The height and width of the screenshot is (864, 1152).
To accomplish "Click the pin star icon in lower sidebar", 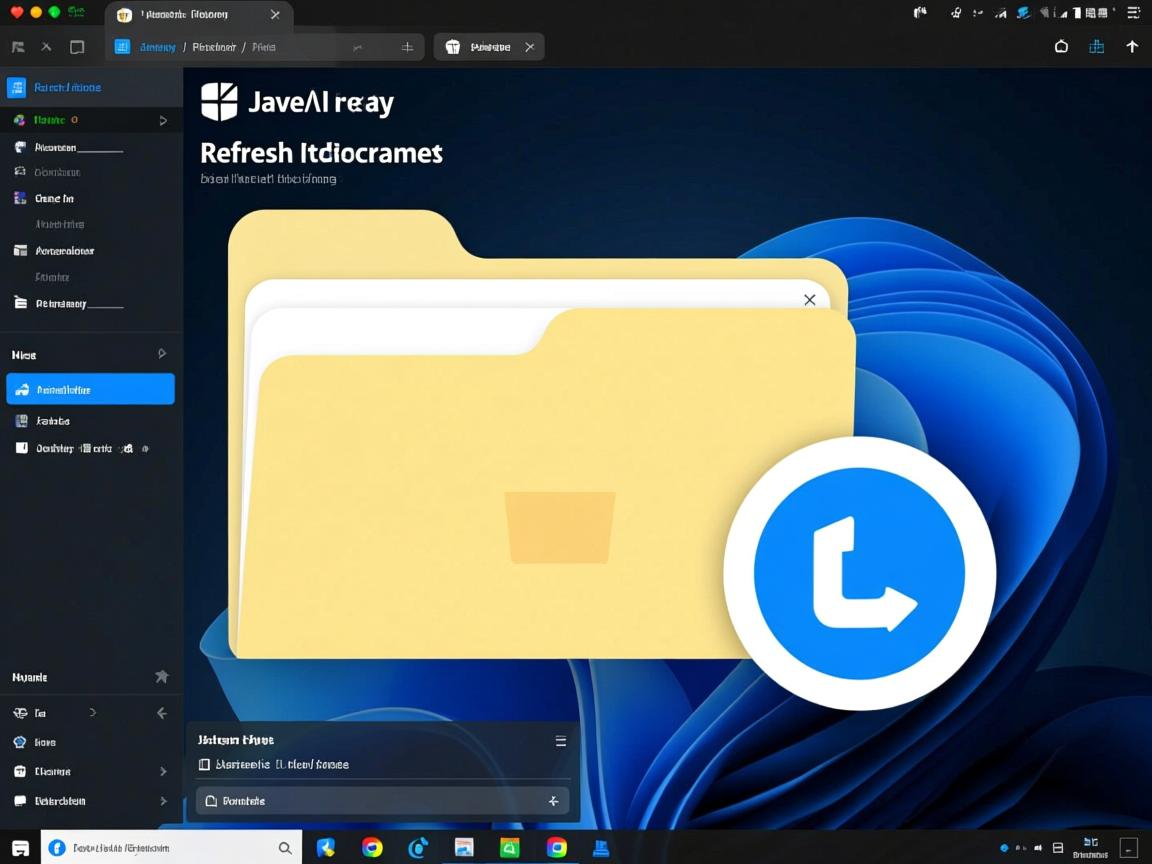I will pyautogui.click(x=162, y=677).
